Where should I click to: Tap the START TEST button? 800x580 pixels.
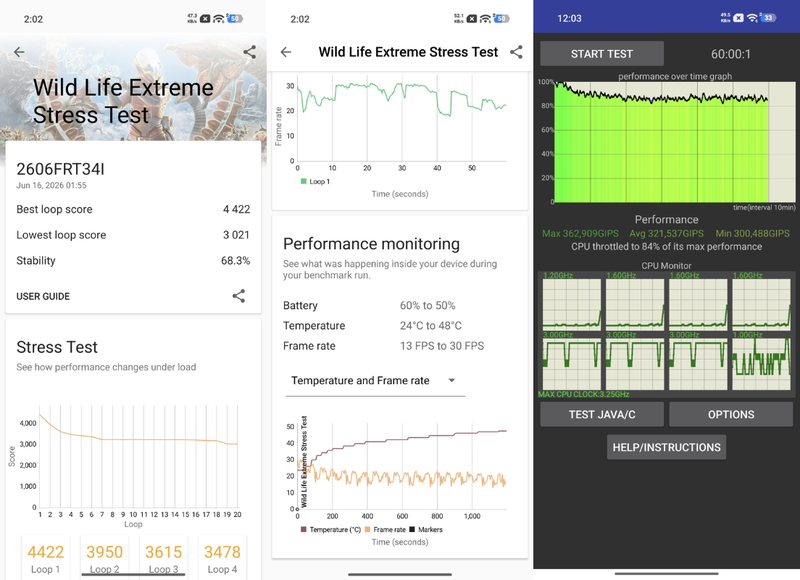click(602, 54)
